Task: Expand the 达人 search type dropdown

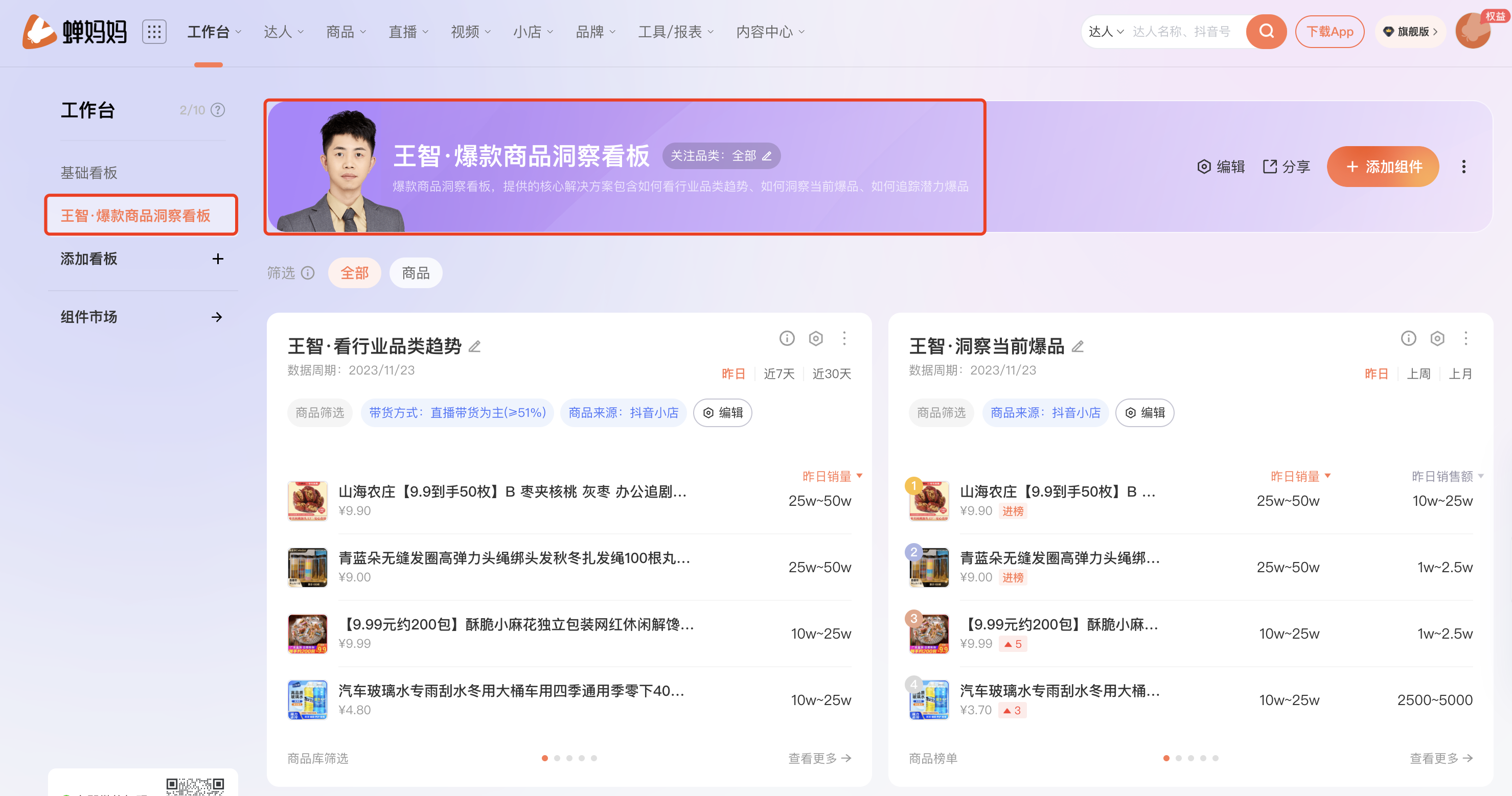Action: click(x=1106, y=32)
